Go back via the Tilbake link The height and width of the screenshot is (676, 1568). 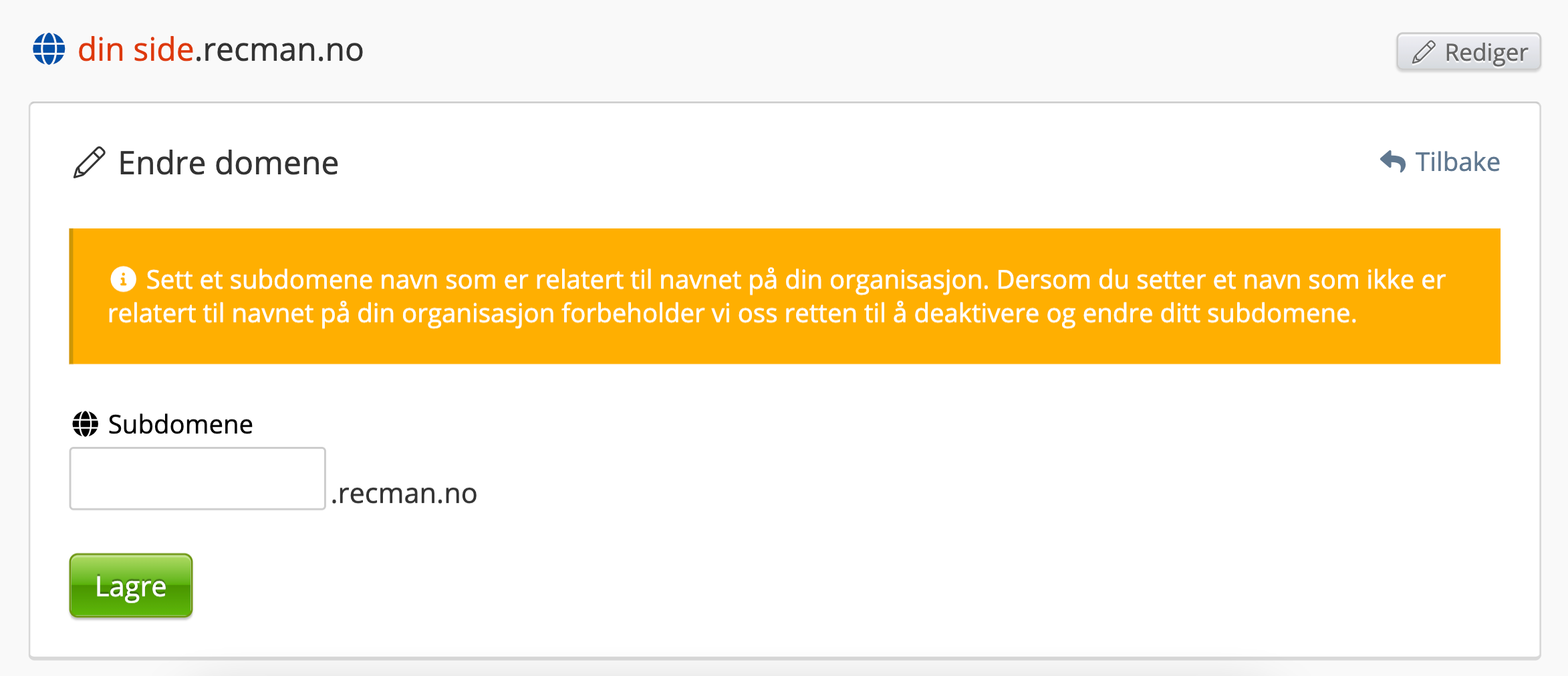[1457, 162]
